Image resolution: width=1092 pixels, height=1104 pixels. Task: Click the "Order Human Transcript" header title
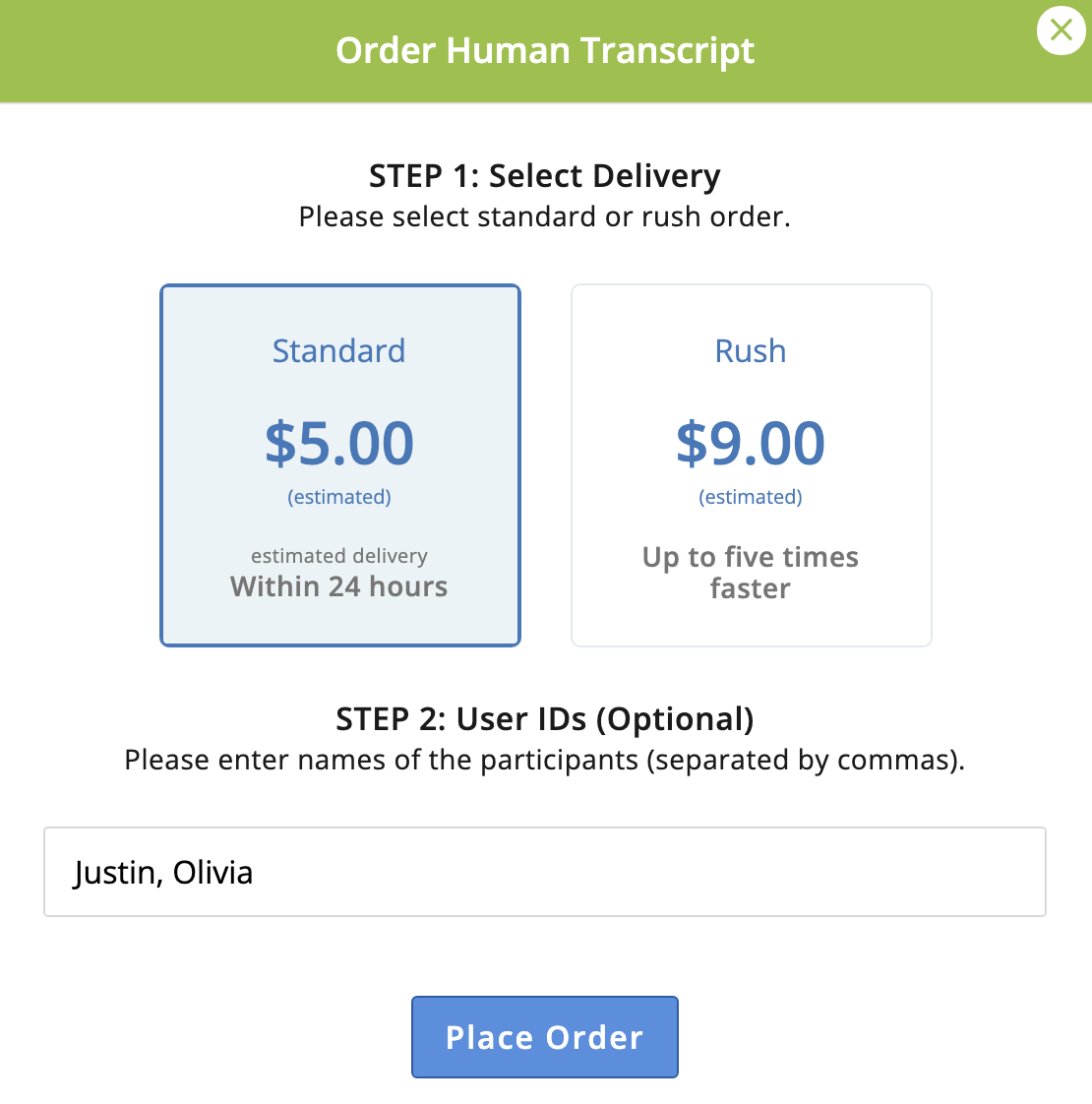click(x=545, y=50)
